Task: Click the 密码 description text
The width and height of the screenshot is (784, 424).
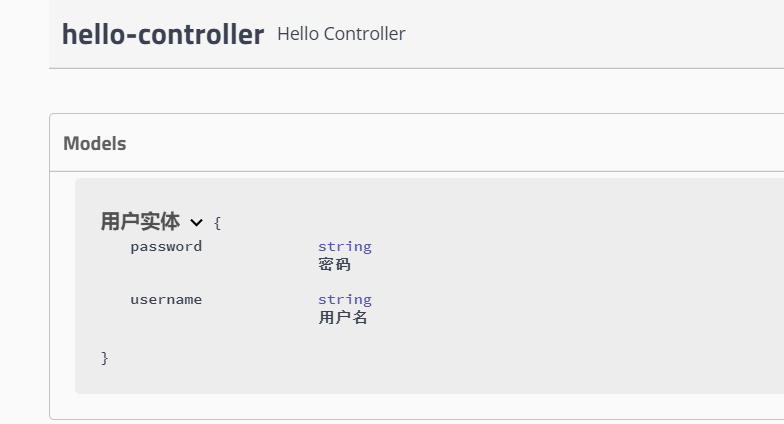Action: coord(335,265)
